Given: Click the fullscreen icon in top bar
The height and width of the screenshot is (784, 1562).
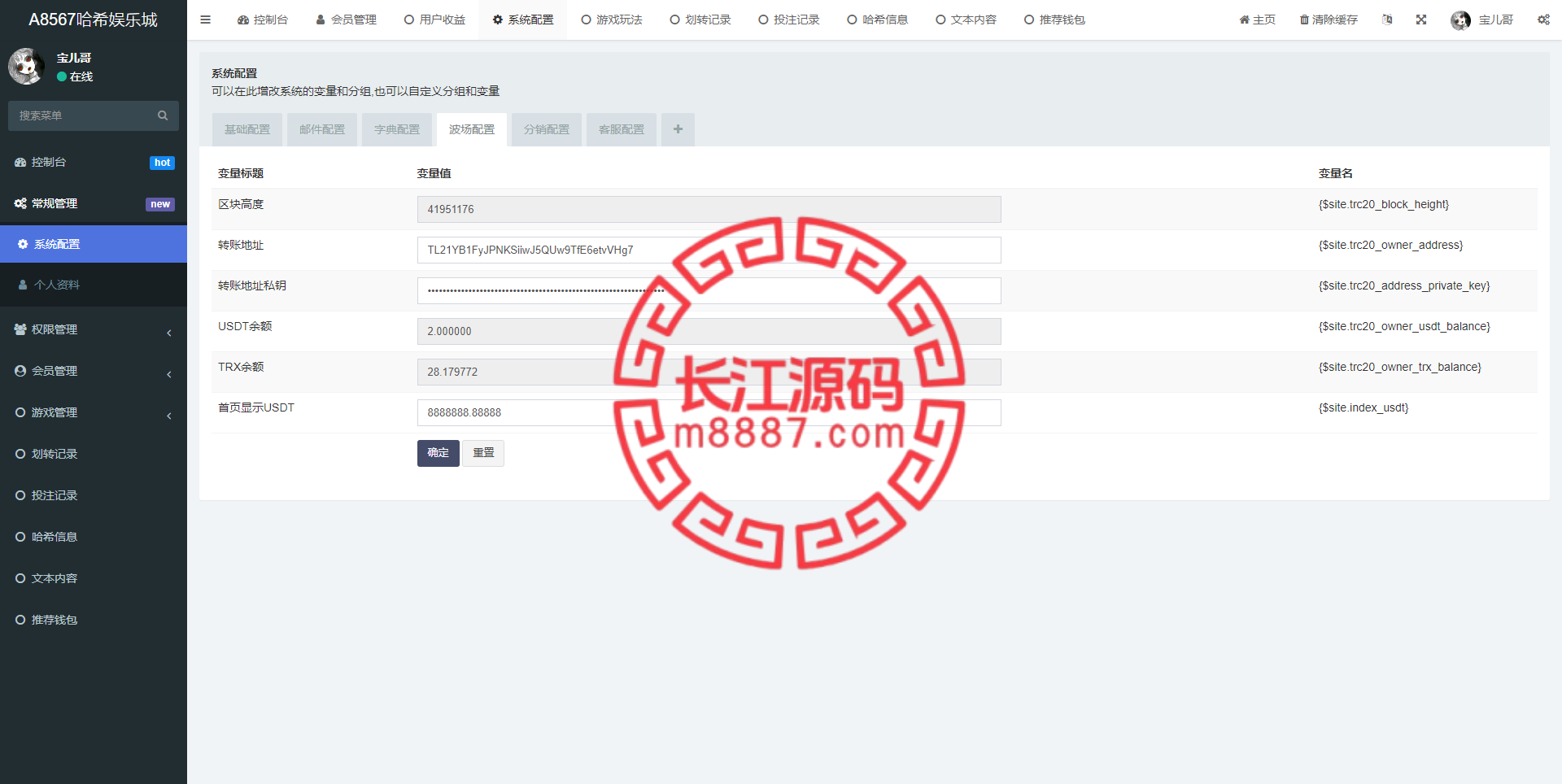Looking at the screenshot, I should coord(1421,20).
